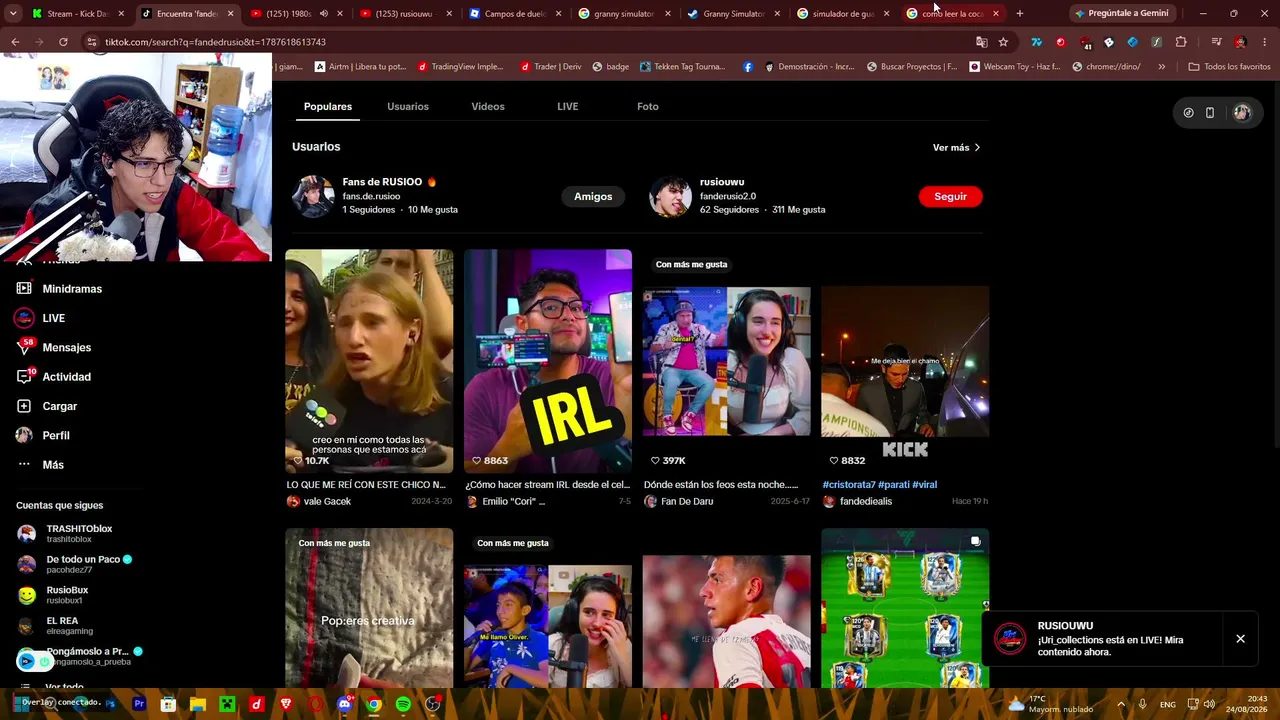1280x720 pixels.
Task: Open Spotify from the taskbar
Action: pos(403,704)
